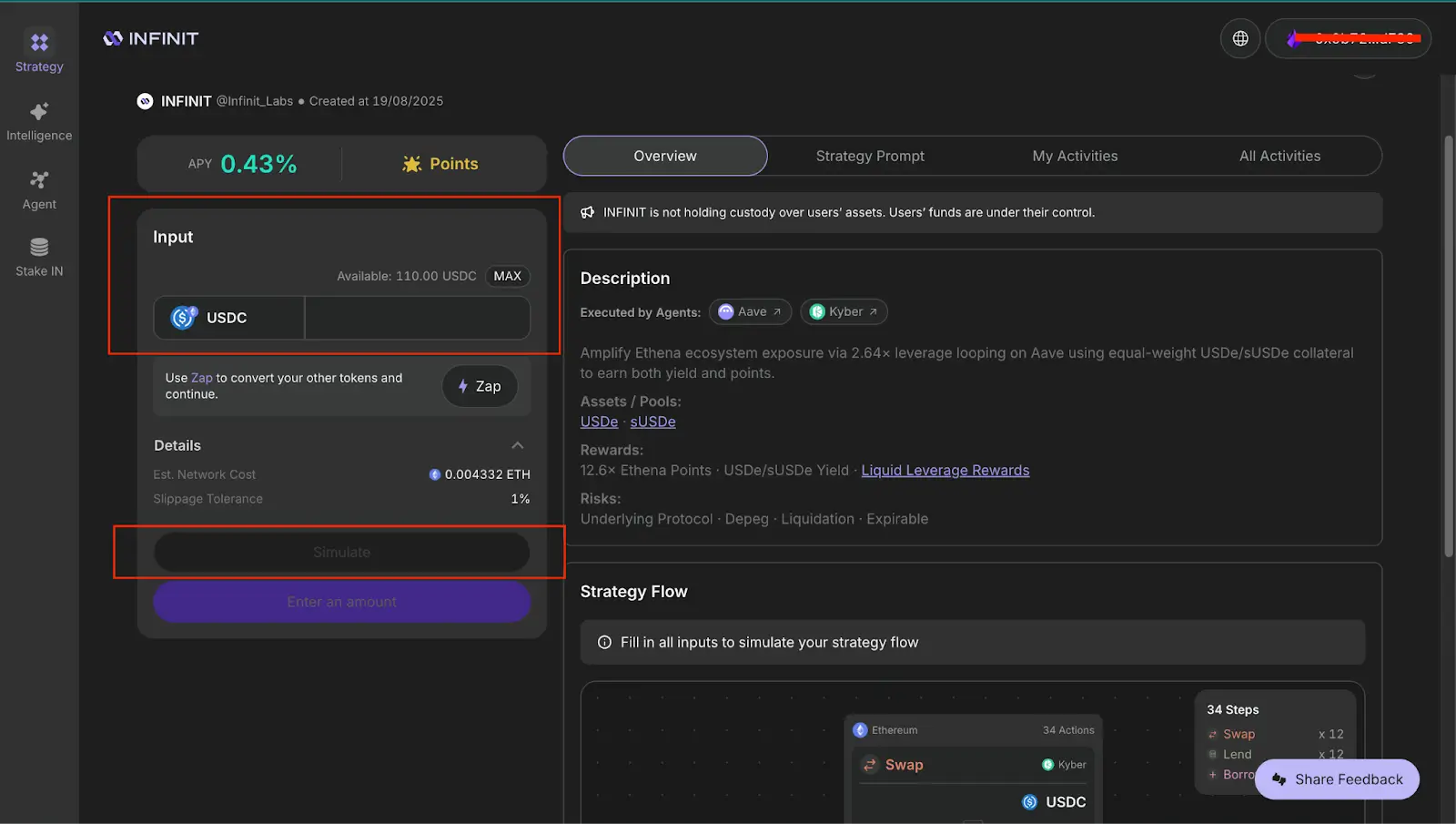Click the 34 Actions label
Image resolution: width=1456 pixels, height=824 pixels.
coord(1068,730)
